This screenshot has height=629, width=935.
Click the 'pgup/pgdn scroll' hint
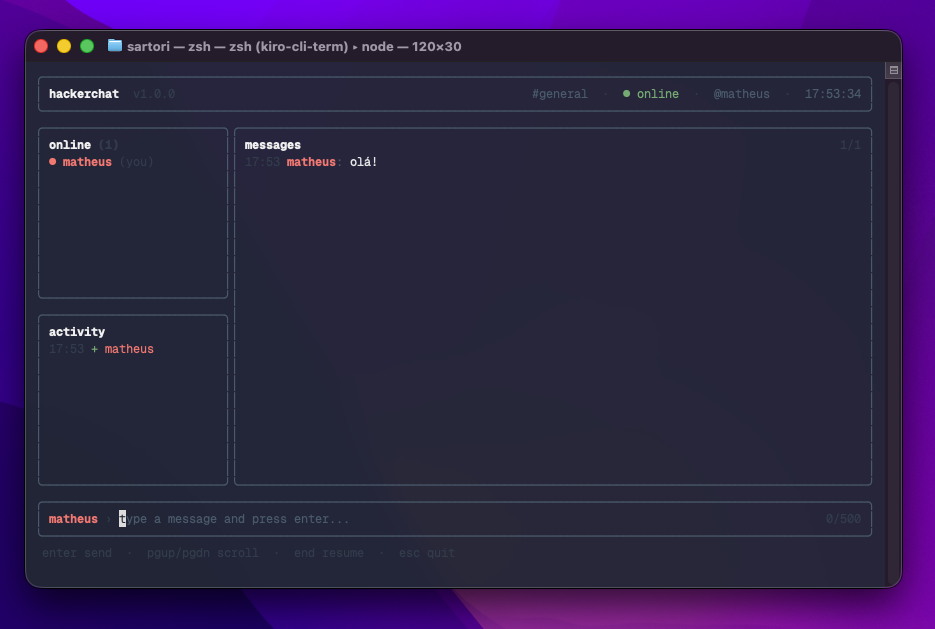203,553
